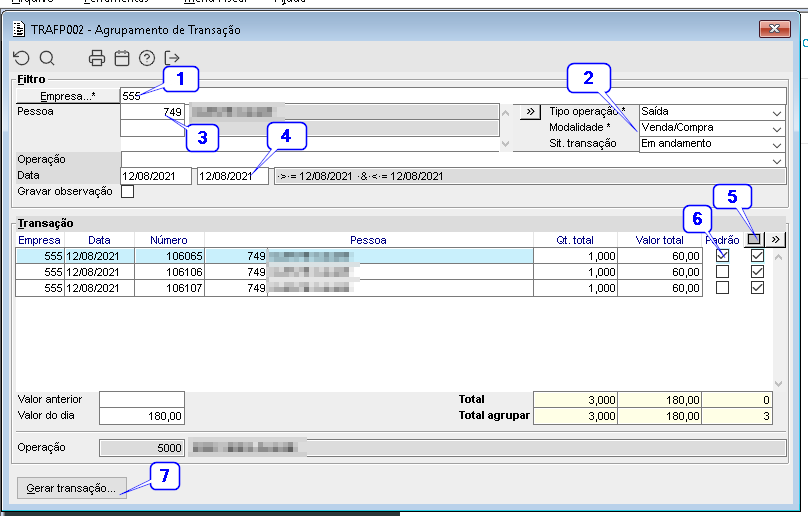808x516 pixels.
Task: Click the start date field 12/08/2021
Action: click(x=156, y=176)
